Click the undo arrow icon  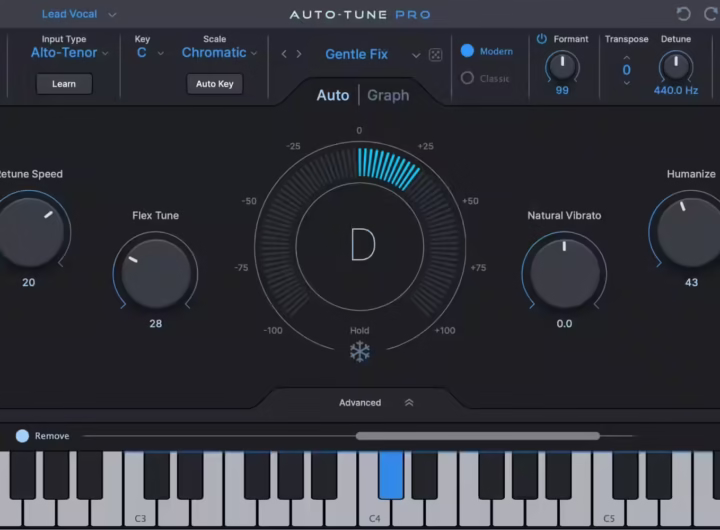click(683, 14)
